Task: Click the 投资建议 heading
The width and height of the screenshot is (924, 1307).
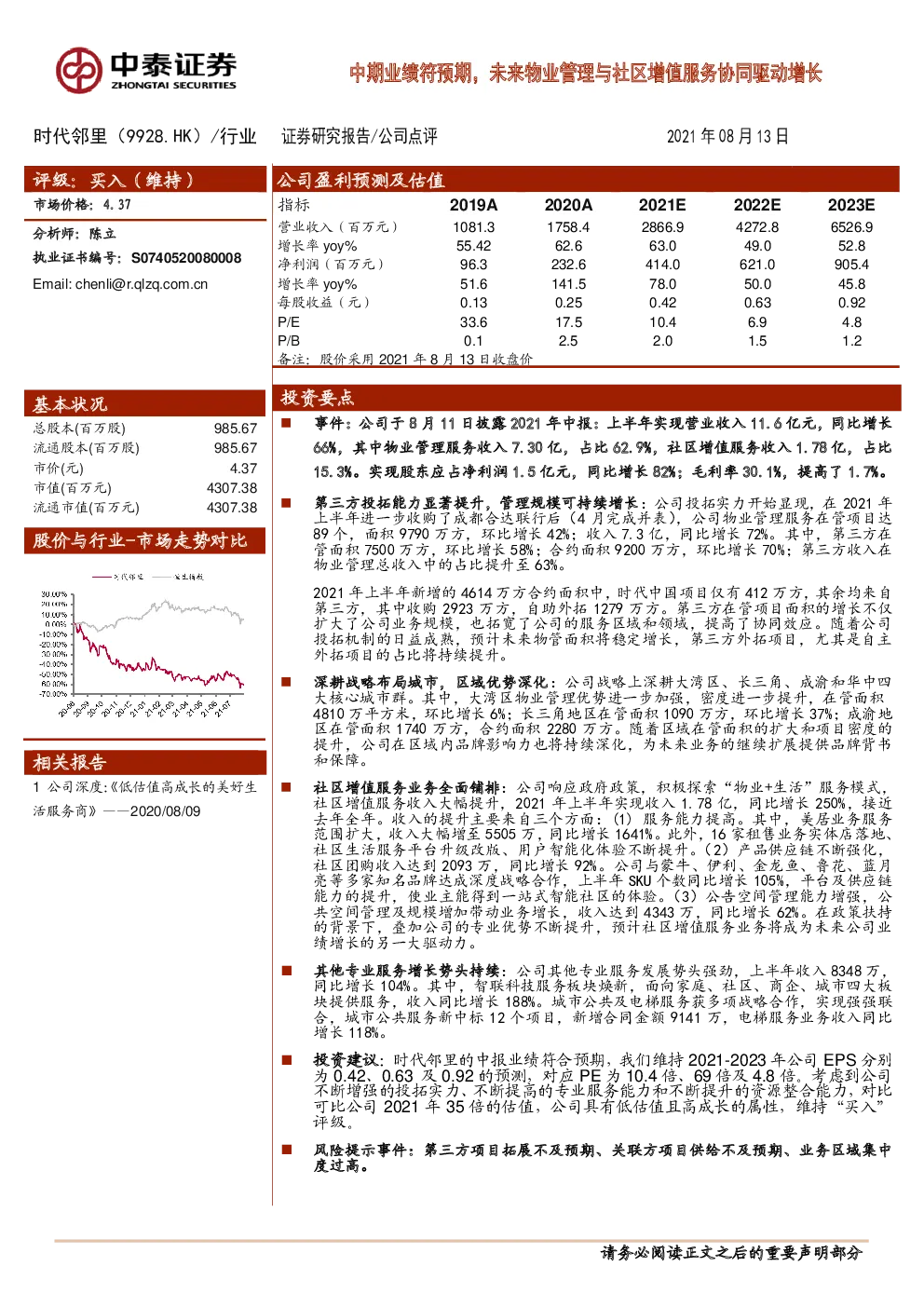Action: pyautogui.click(x=346, y=1060)
